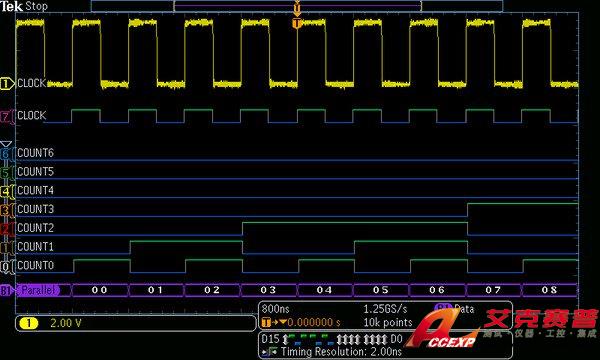
Task: Collapse the digital channel group triangle
Action: (x=6, y=144)
